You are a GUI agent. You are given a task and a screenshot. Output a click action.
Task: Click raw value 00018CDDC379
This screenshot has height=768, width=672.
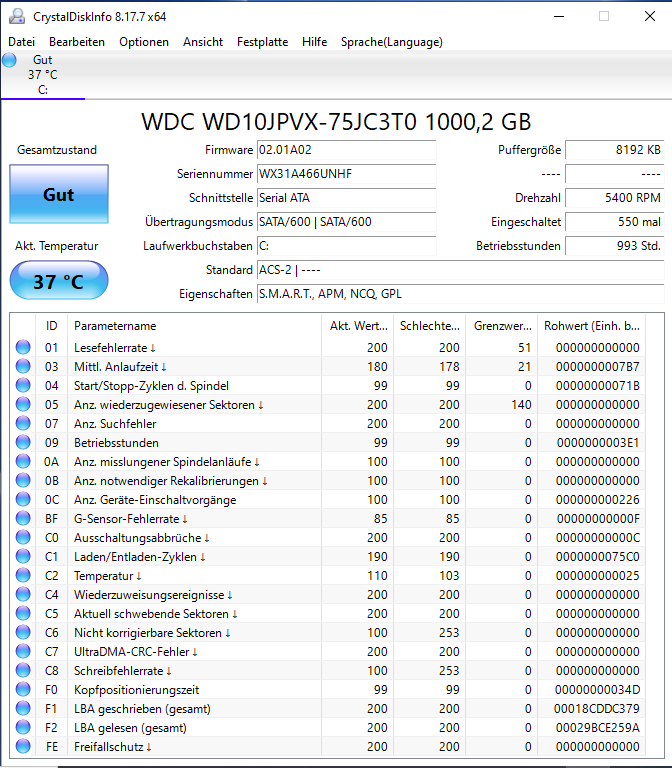click(x=597, y=709)
